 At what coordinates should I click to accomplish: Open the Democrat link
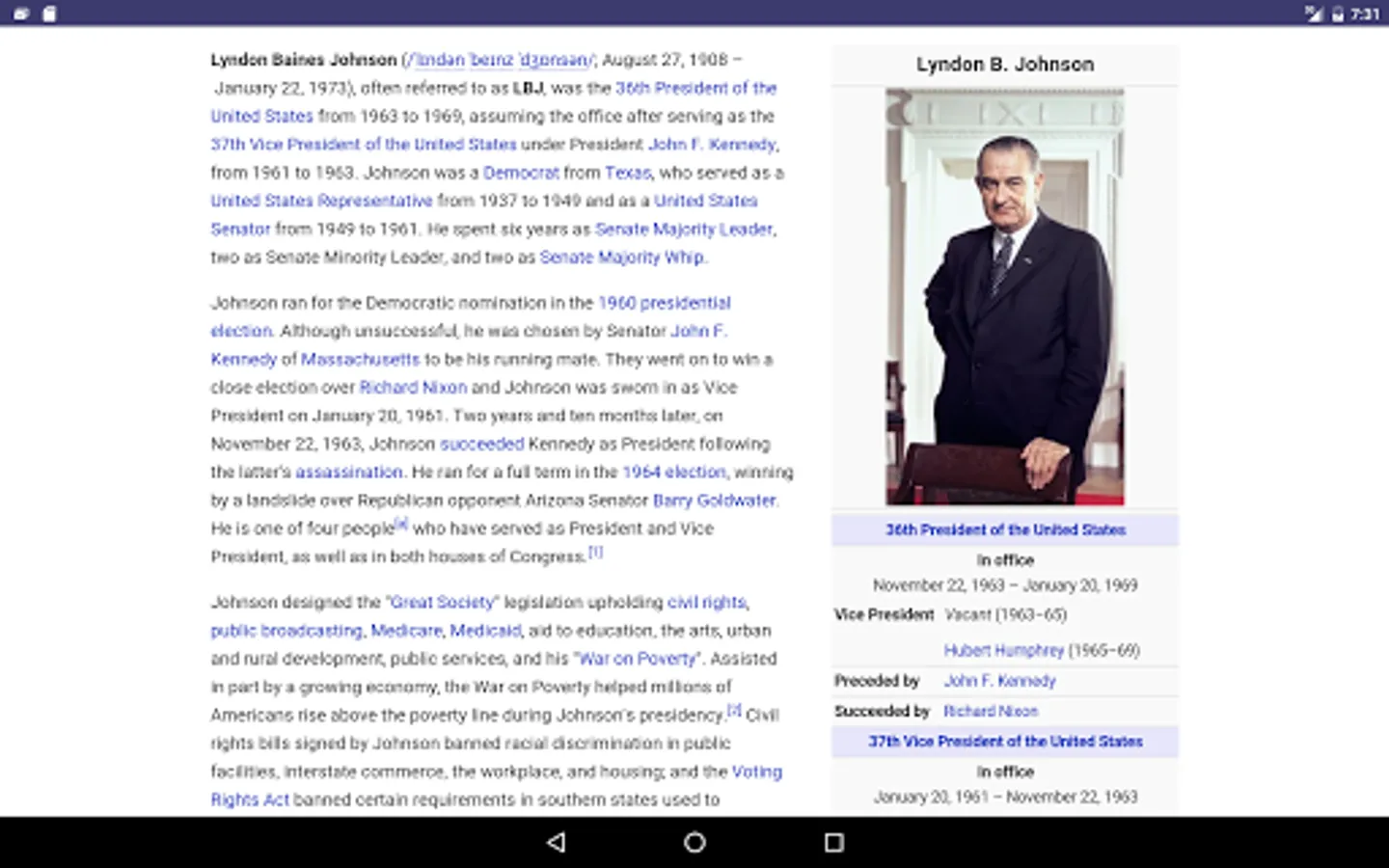[521, 173]
